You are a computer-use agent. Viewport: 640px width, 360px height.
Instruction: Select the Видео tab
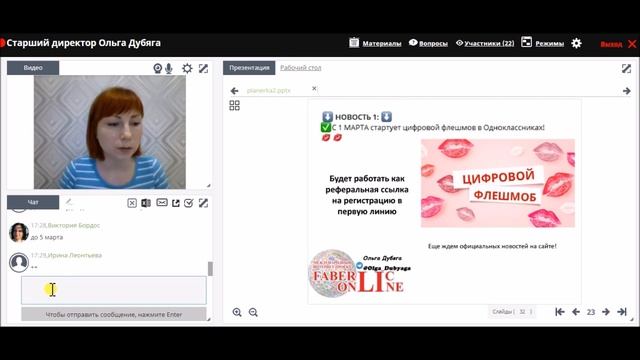coord(33,68)
